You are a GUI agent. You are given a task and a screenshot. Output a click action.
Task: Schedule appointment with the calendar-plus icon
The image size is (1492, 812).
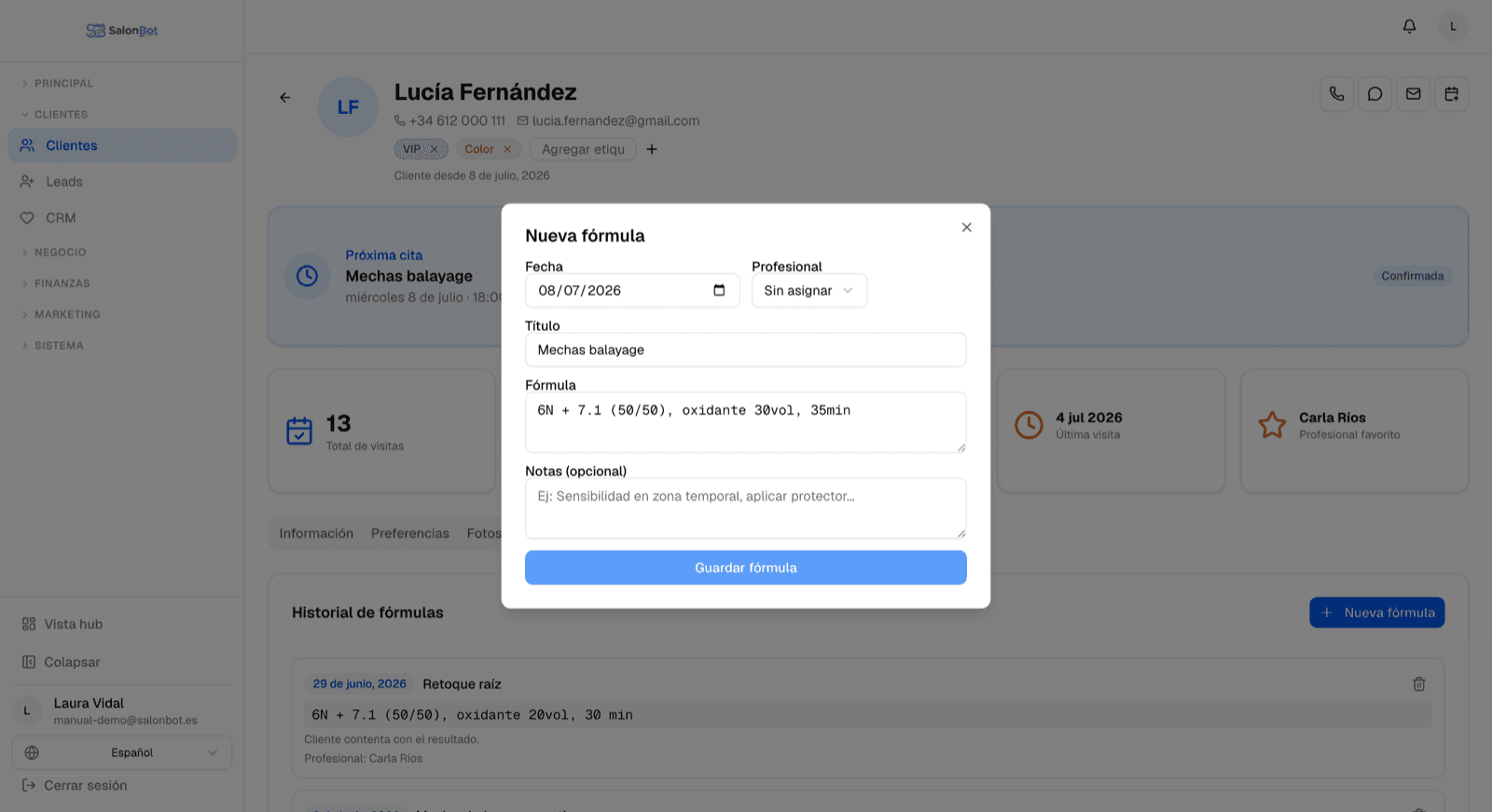[x=1452, y=94]
